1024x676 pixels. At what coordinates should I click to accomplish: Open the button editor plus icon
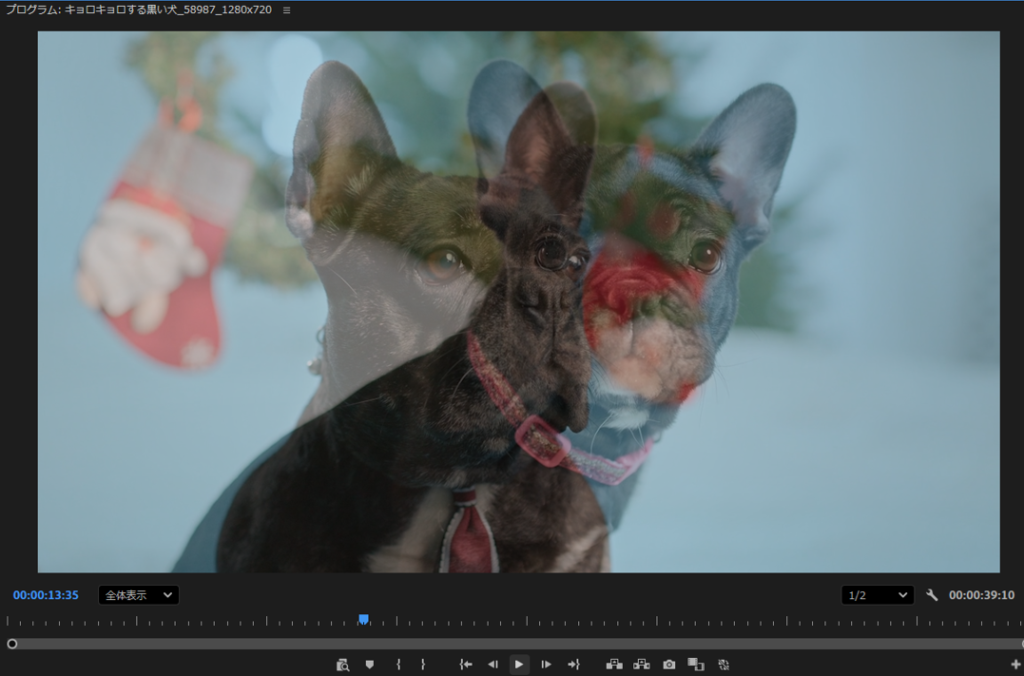coord(1015,664)
